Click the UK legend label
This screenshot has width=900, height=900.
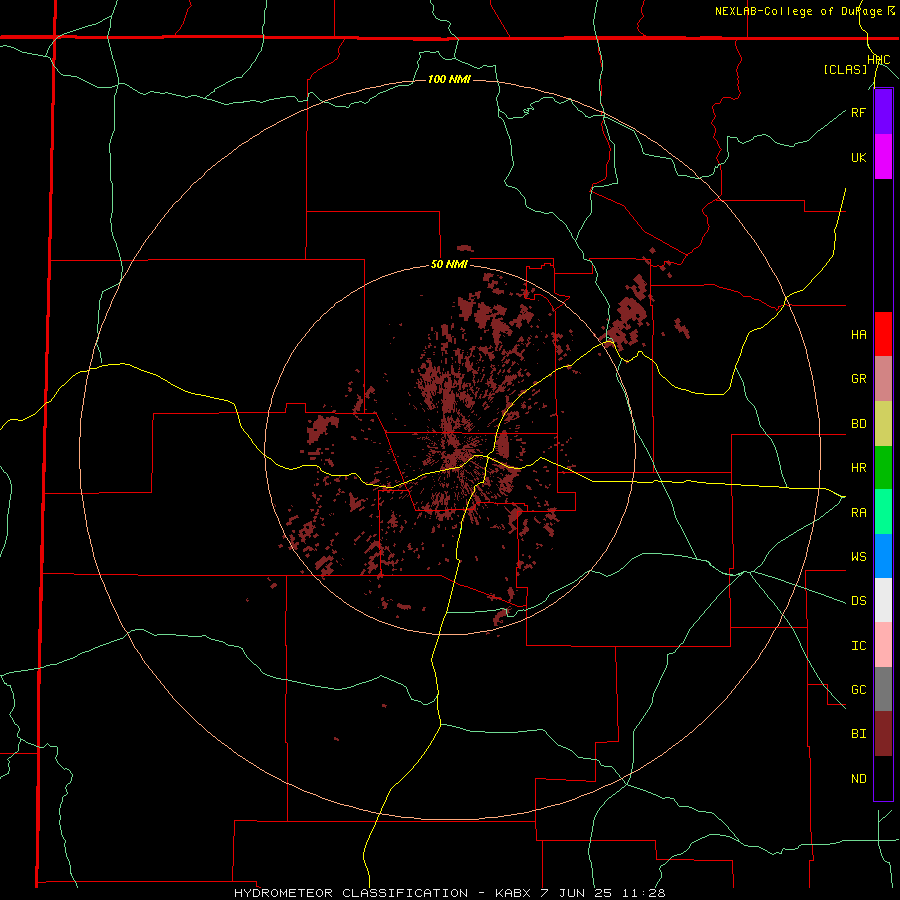[858, 157]
